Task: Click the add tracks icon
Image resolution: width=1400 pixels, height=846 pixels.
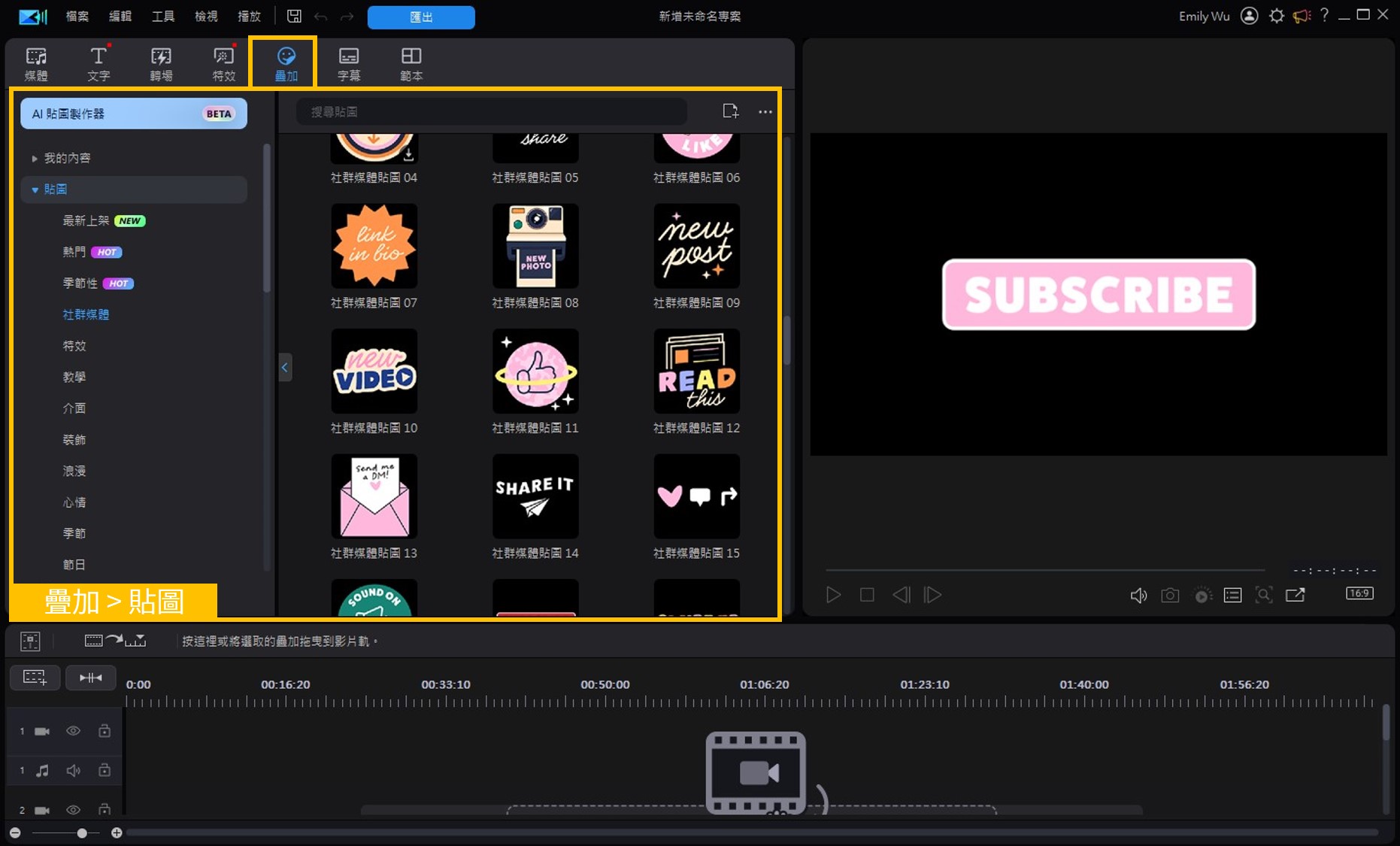Action: [x=35, y=678]
